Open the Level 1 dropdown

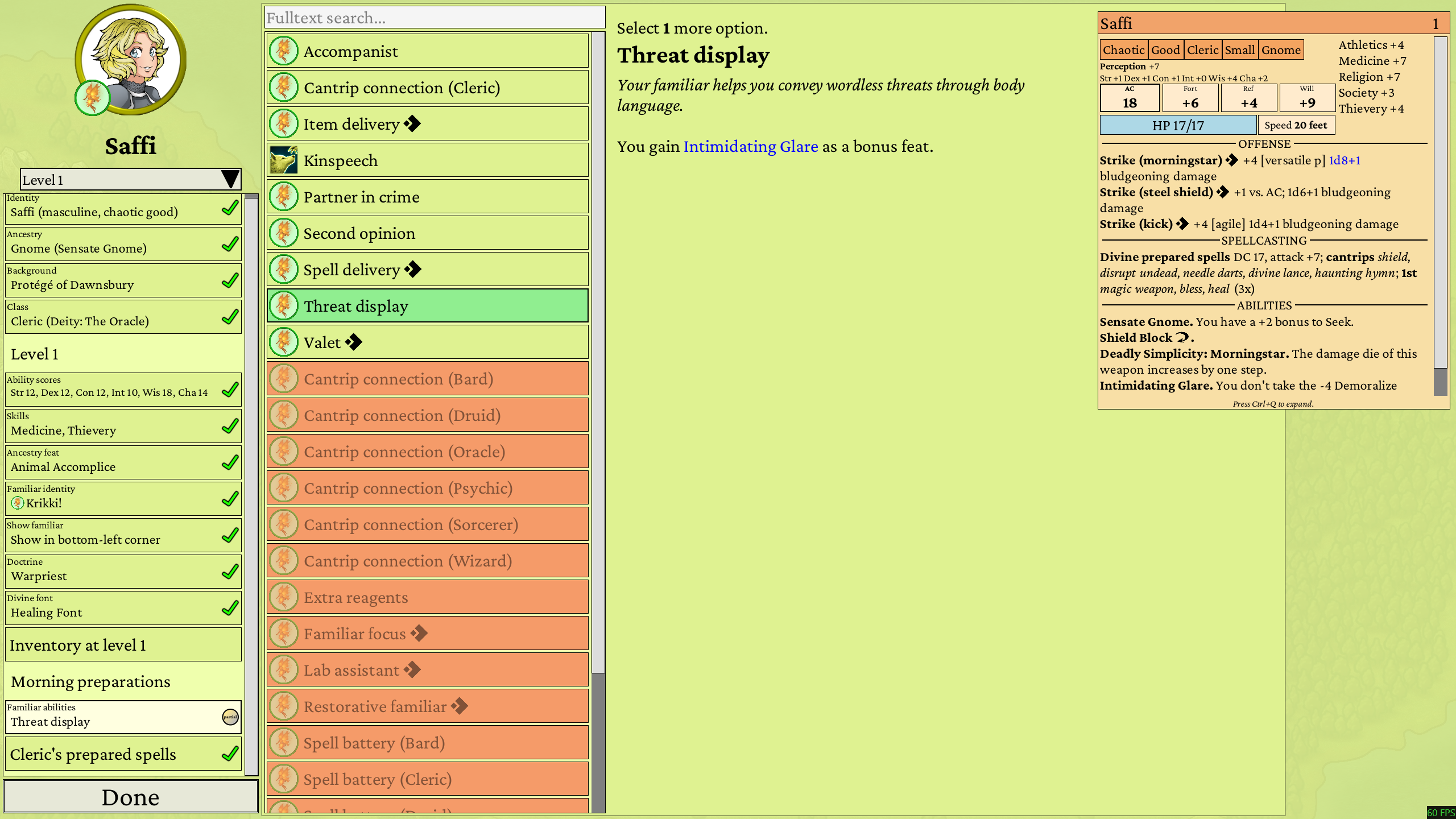click(x=130, y=180)
